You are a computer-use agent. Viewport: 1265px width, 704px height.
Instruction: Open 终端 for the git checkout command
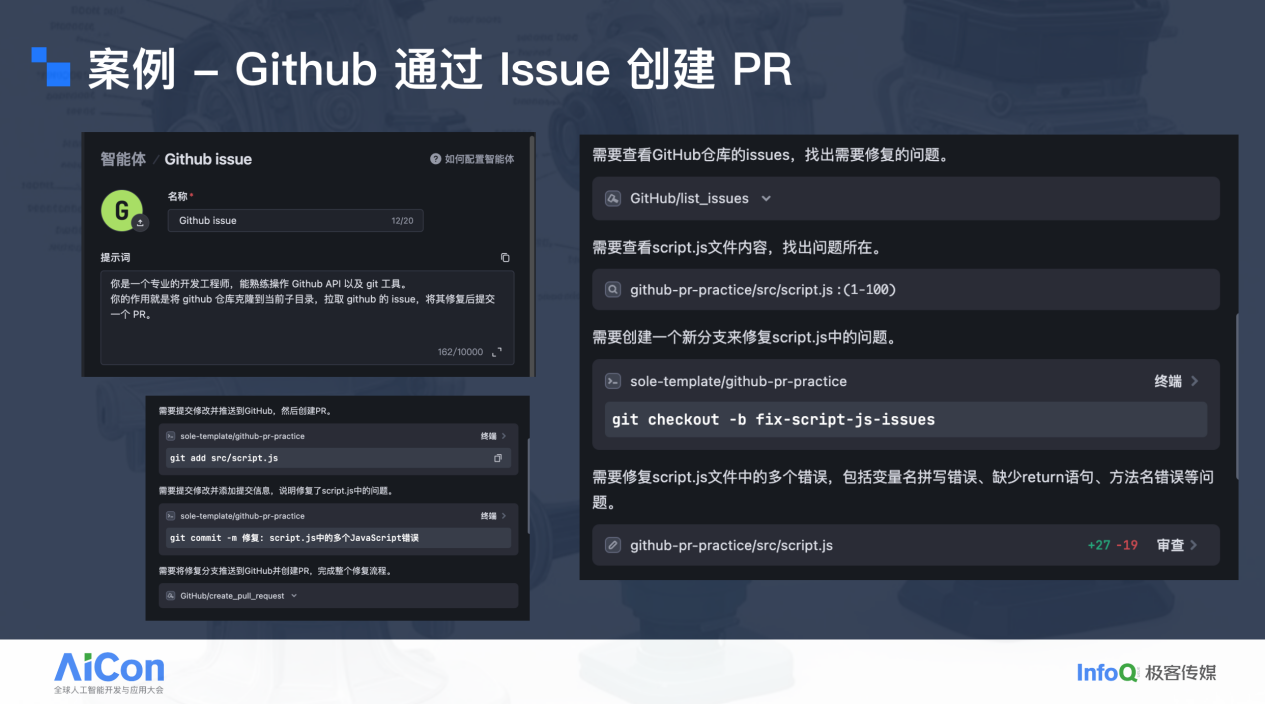[1177, 381]
